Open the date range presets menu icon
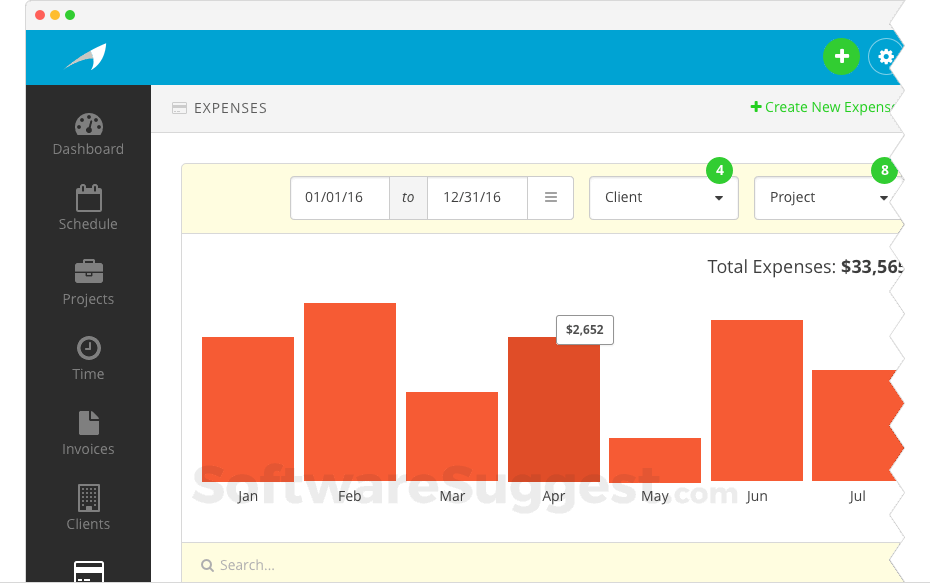 click(x=550, y=197)
